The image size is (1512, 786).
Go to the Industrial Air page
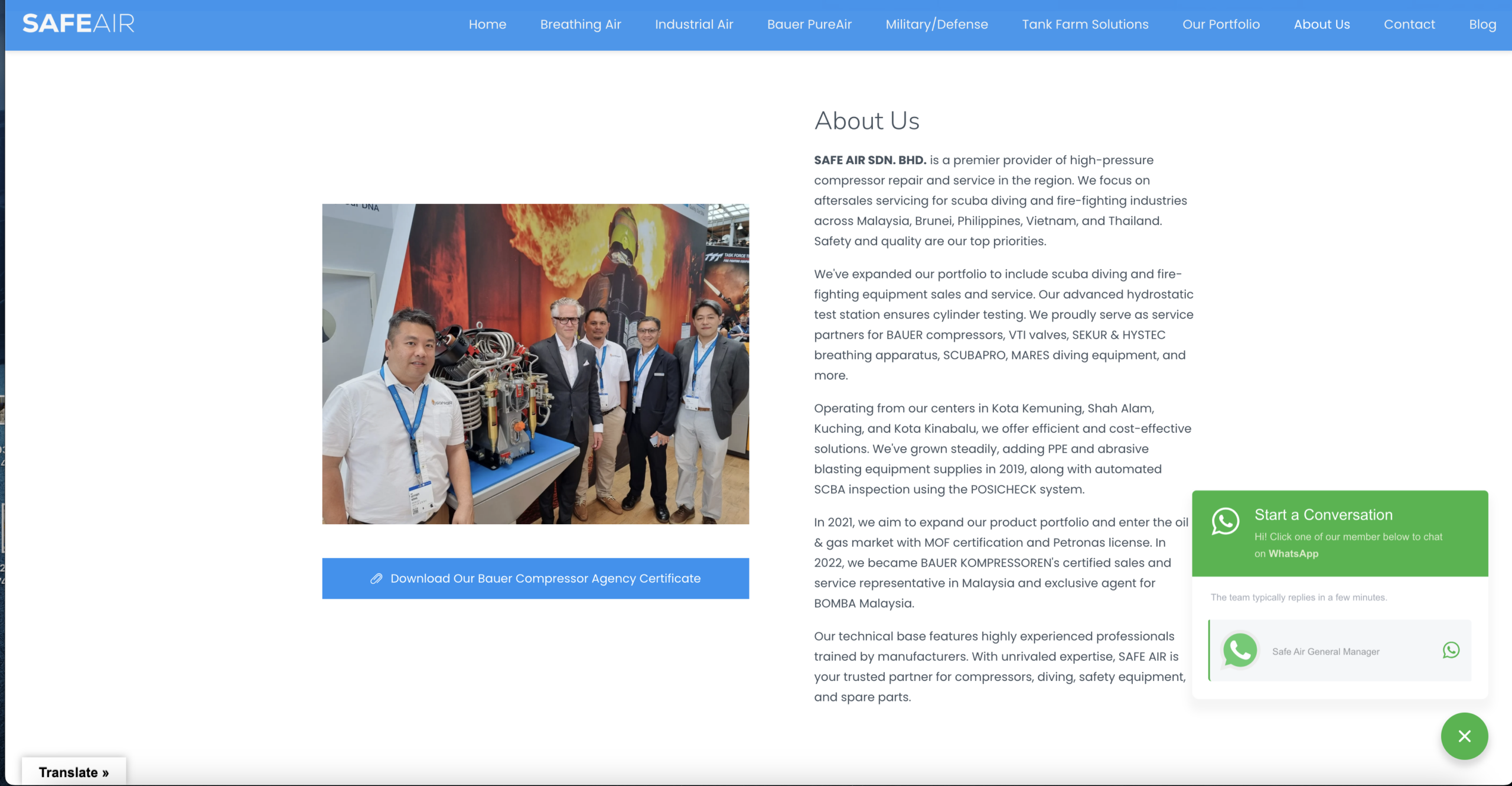[x=694, y=24]
